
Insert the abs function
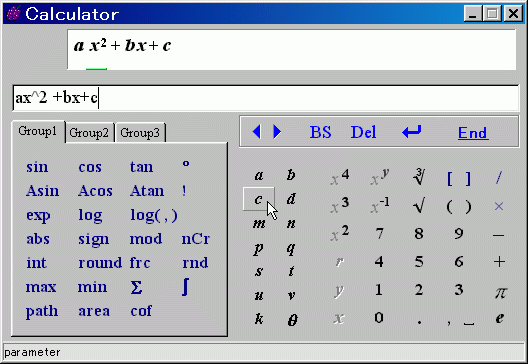pyautogui.click(x=38, y=239)
